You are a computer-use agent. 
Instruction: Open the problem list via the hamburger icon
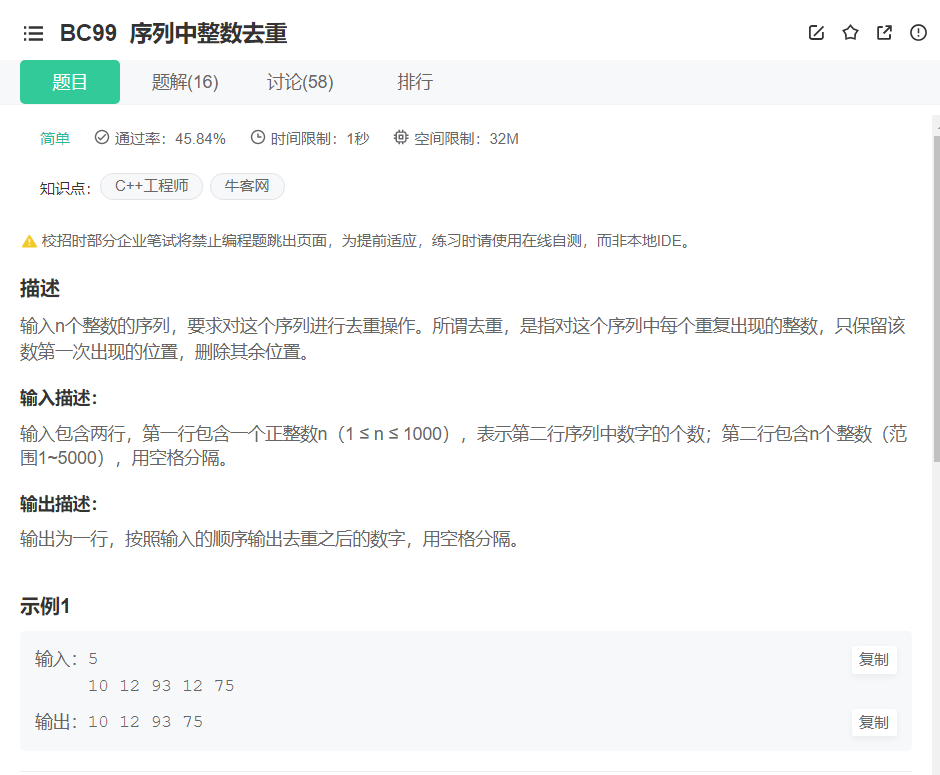click(33, 32)
